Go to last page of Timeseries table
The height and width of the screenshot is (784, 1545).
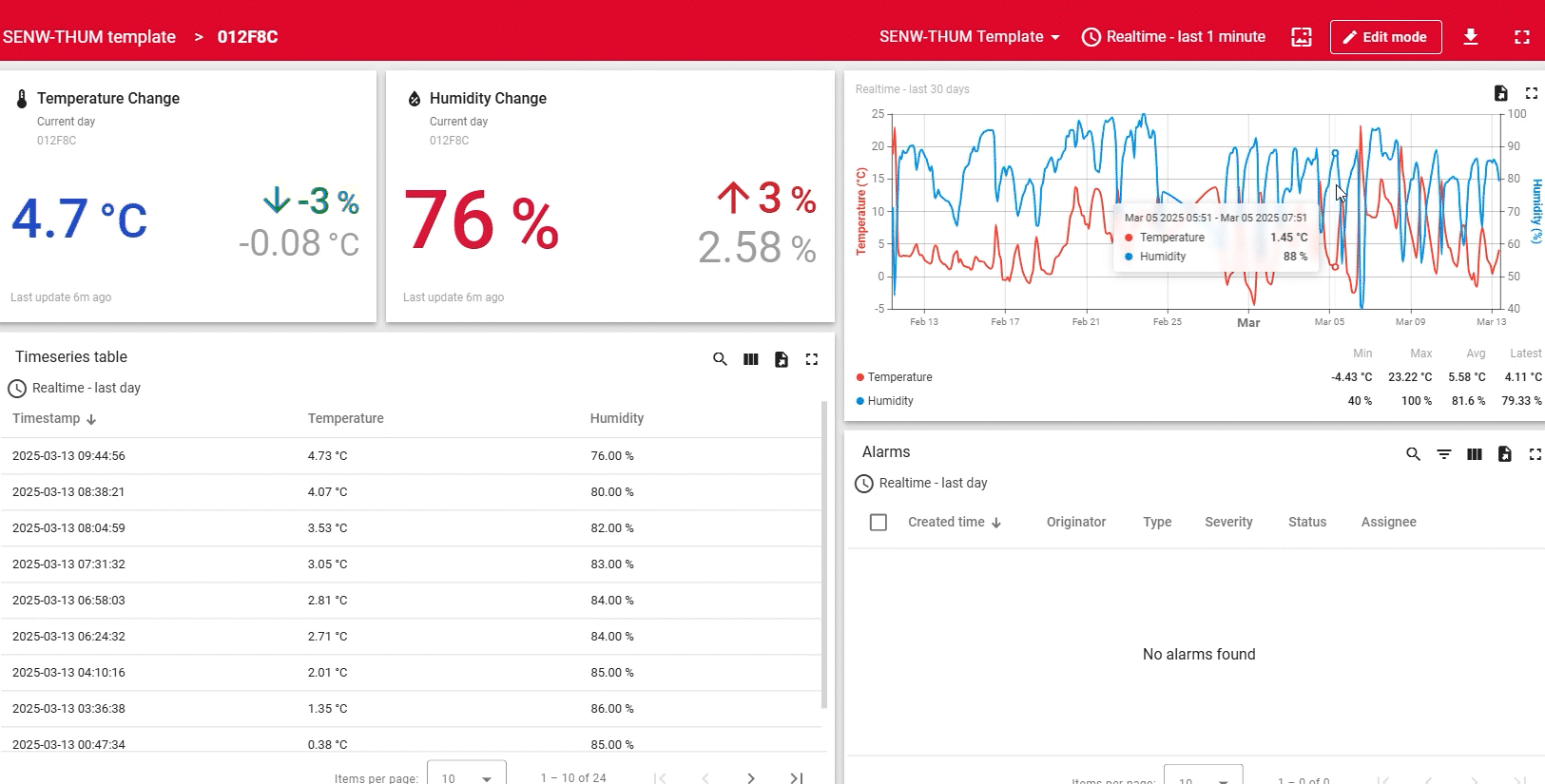click(x=797, y=778)
